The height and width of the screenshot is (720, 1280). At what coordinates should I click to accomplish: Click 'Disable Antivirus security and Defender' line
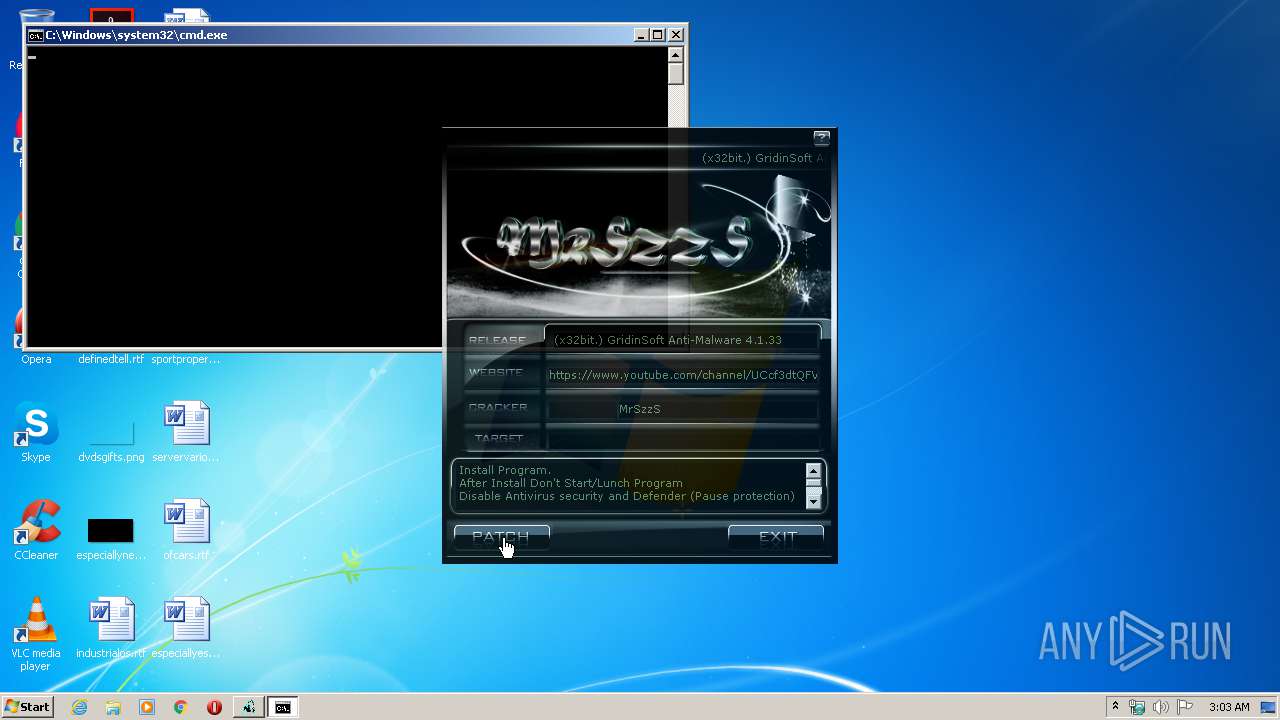pos(627,496)
